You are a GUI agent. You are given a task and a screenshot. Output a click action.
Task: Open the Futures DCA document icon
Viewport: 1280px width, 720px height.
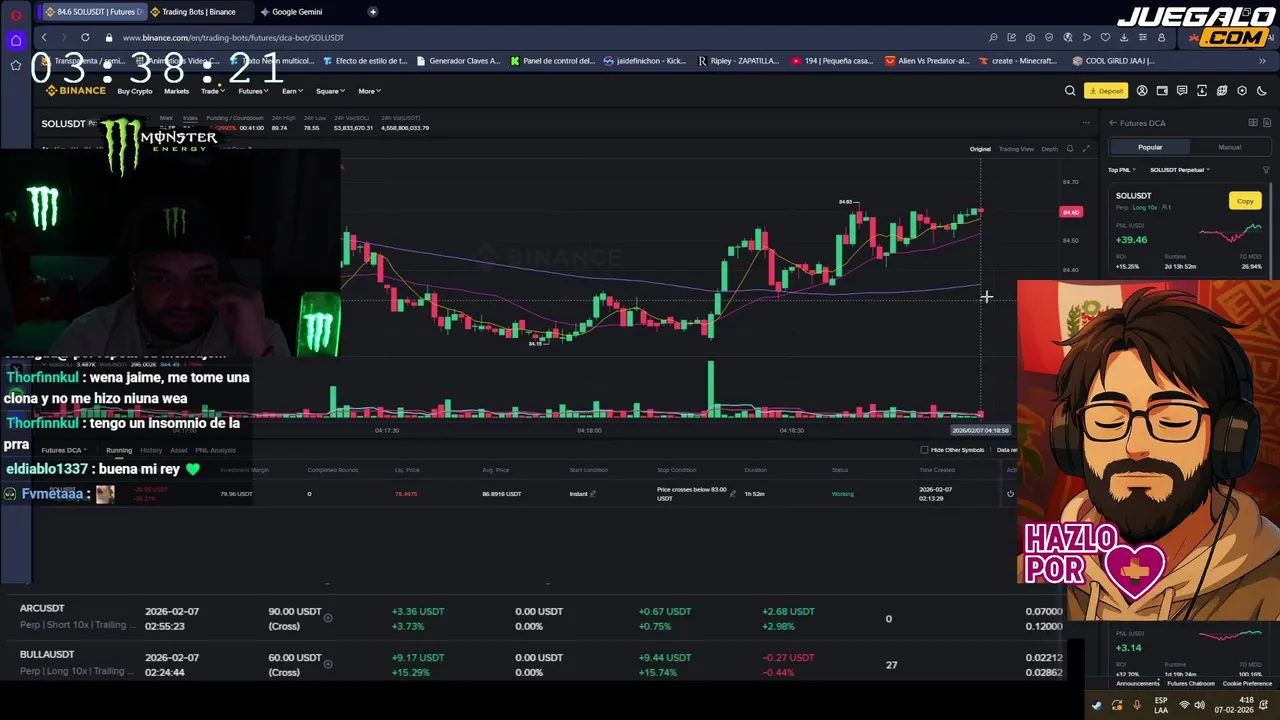pyautogui.click(x=1267, y=123)
